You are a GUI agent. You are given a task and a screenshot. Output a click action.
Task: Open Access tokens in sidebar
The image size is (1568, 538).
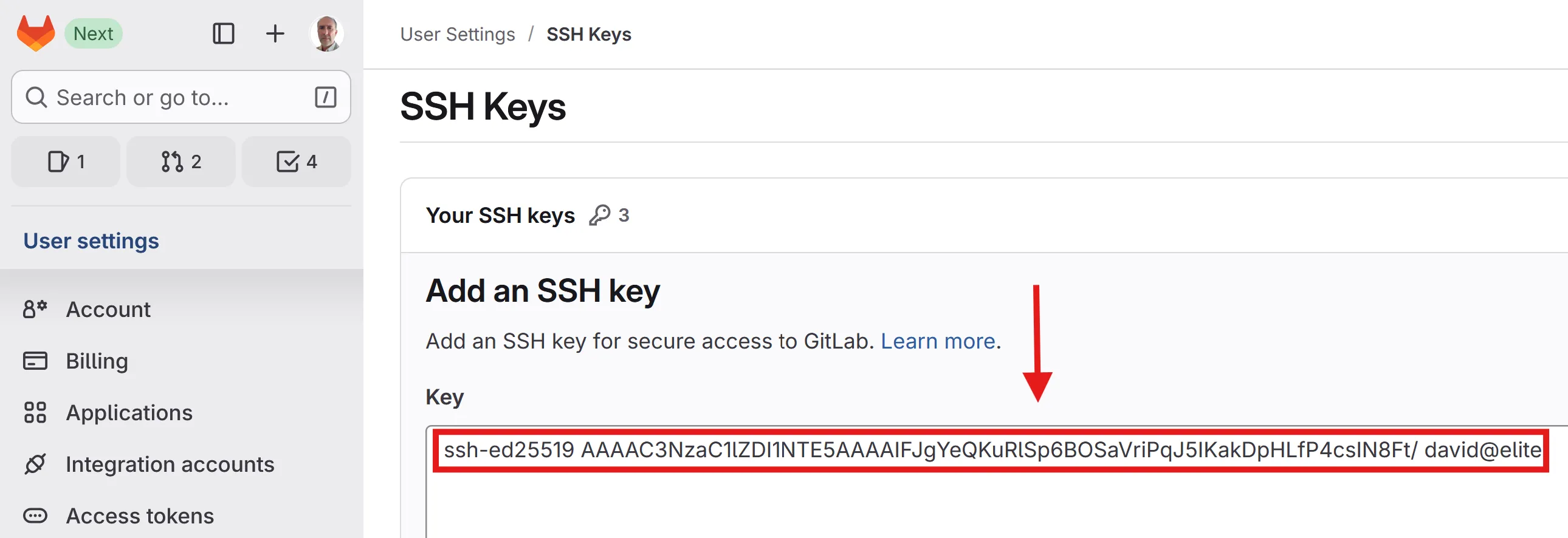click(139, 516)
